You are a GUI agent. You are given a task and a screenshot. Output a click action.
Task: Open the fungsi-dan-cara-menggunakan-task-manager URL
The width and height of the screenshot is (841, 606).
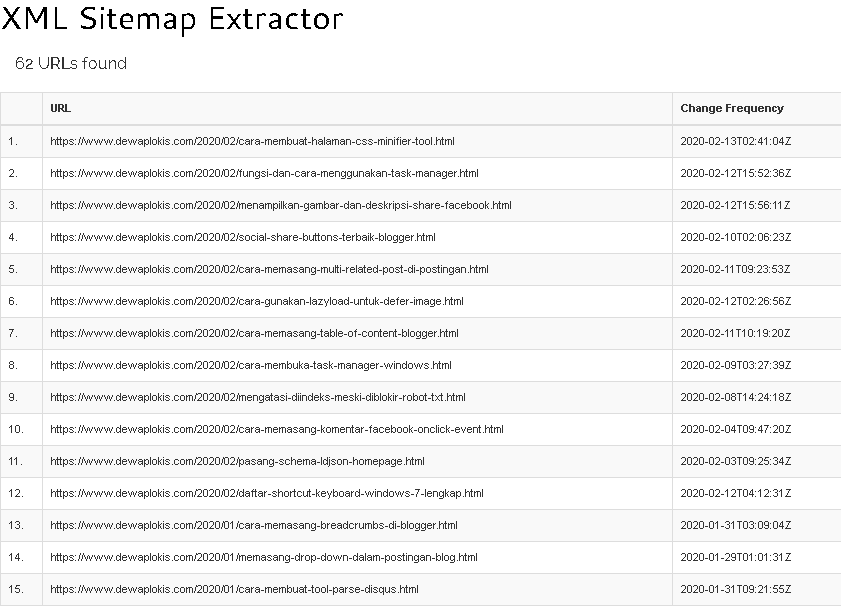click(264, 173)
